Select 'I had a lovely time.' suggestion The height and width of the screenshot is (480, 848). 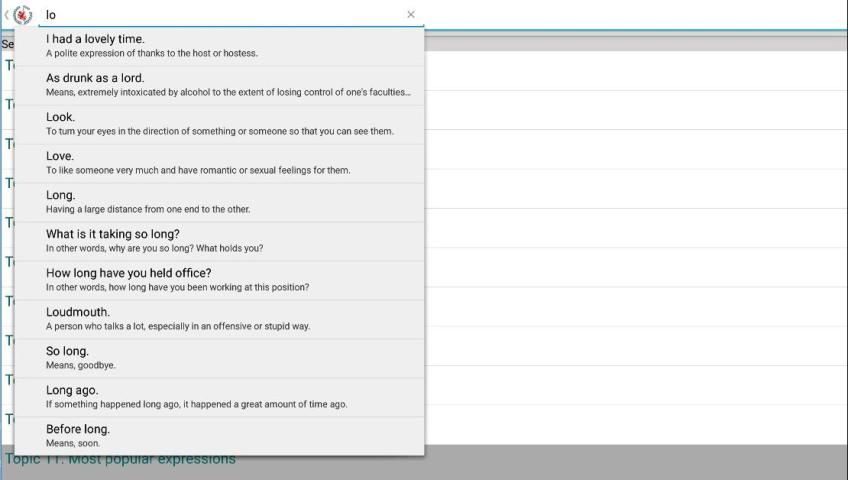point(95,39)
